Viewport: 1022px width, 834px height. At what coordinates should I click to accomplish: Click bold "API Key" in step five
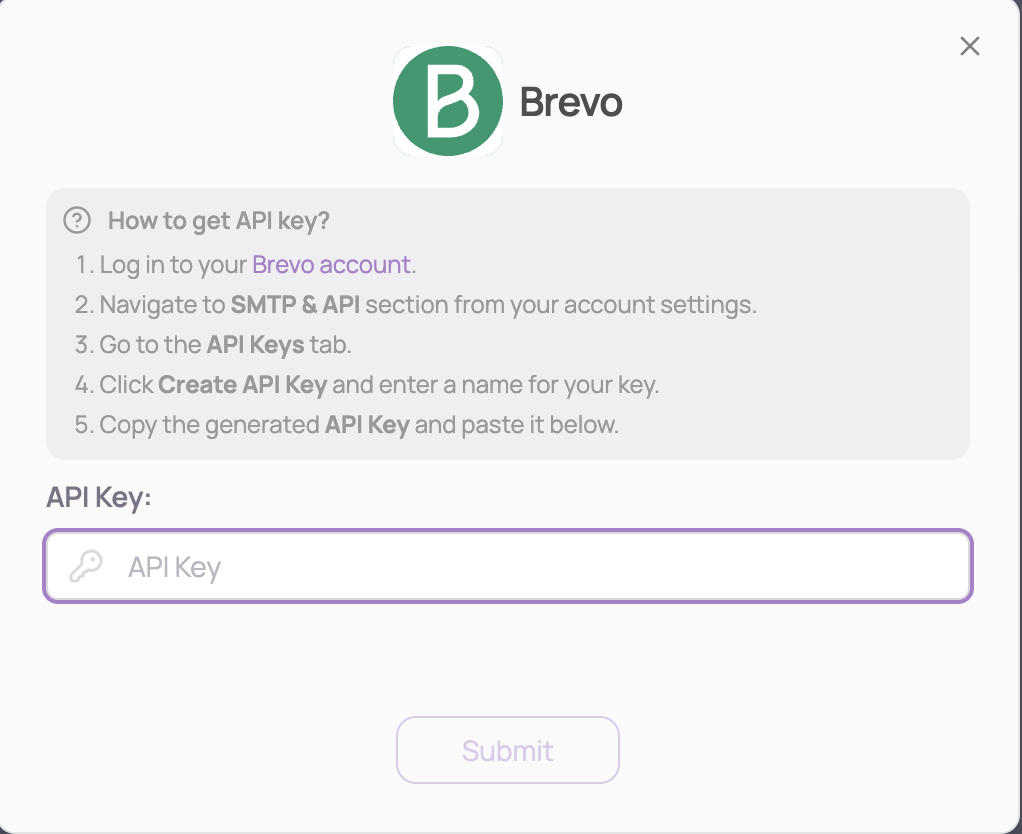coord(367,425)
